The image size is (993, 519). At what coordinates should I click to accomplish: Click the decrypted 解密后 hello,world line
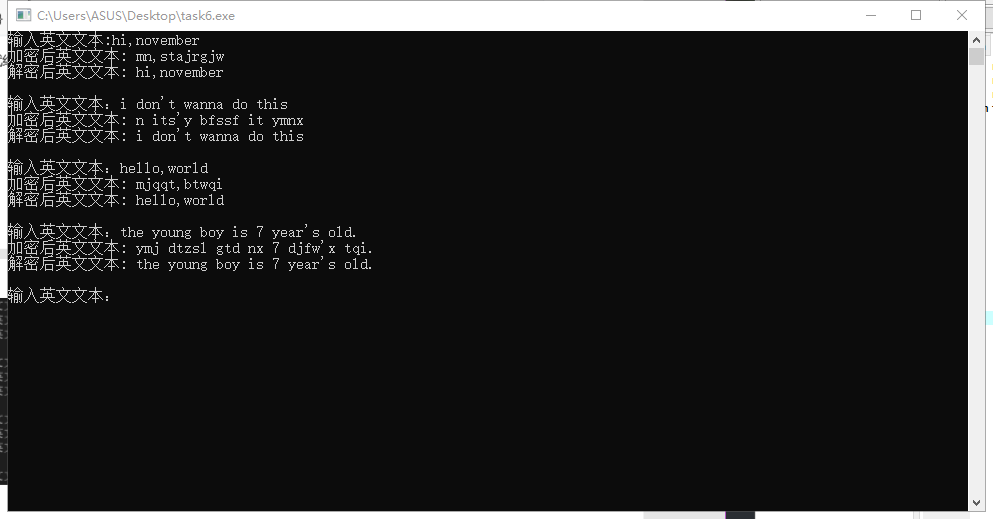pos(116,201)
